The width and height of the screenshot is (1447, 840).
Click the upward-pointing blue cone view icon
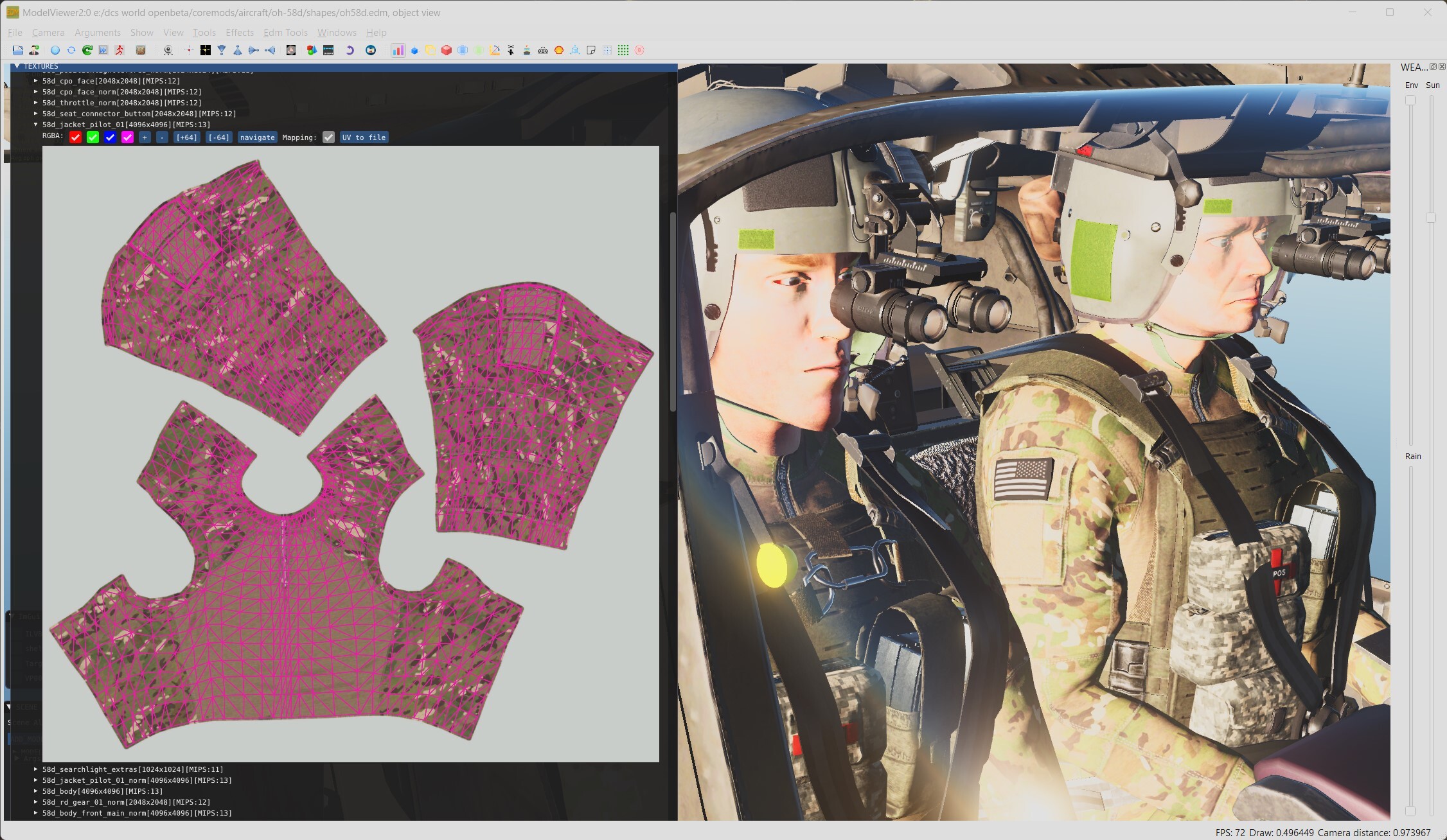[x=238, y=50]
